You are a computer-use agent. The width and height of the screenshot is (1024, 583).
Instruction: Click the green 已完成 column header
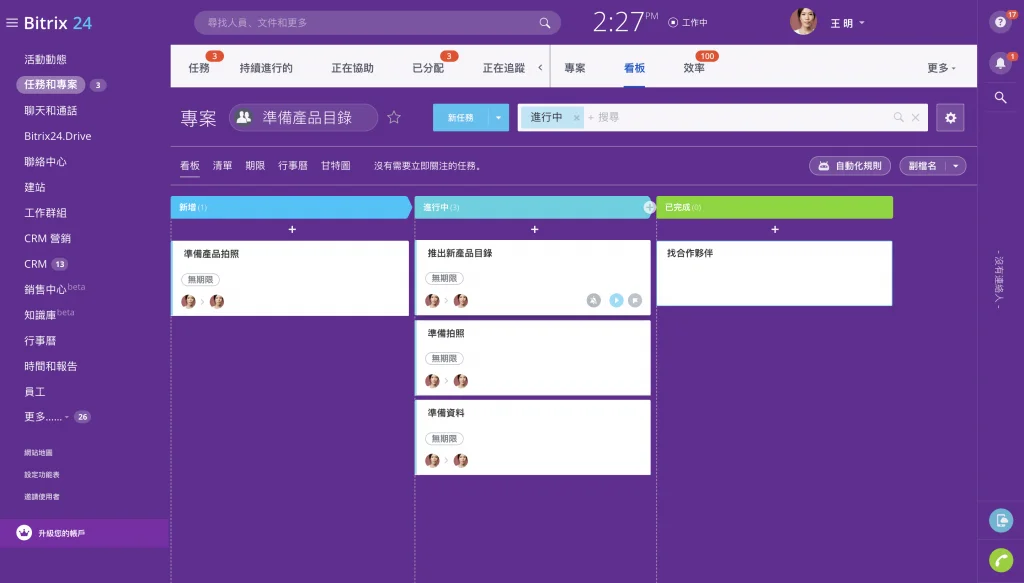click(774, 207)
